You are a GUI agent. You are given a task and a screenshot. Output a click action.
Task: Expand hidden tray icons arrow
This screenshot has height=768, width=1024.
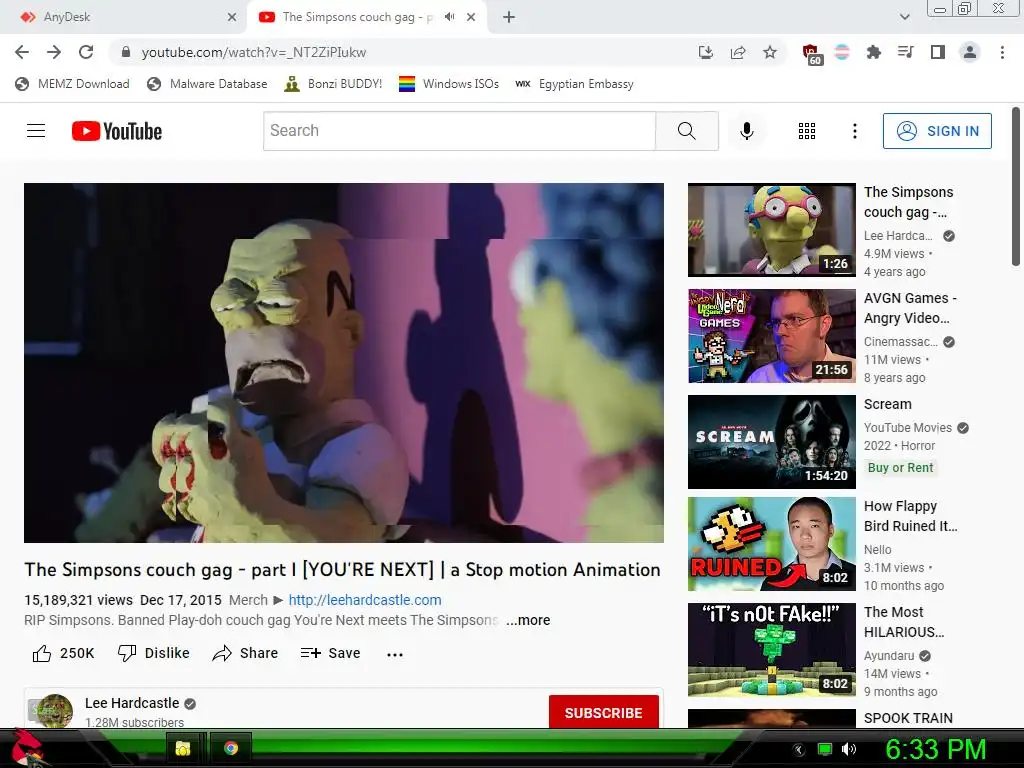coord(799,750)
